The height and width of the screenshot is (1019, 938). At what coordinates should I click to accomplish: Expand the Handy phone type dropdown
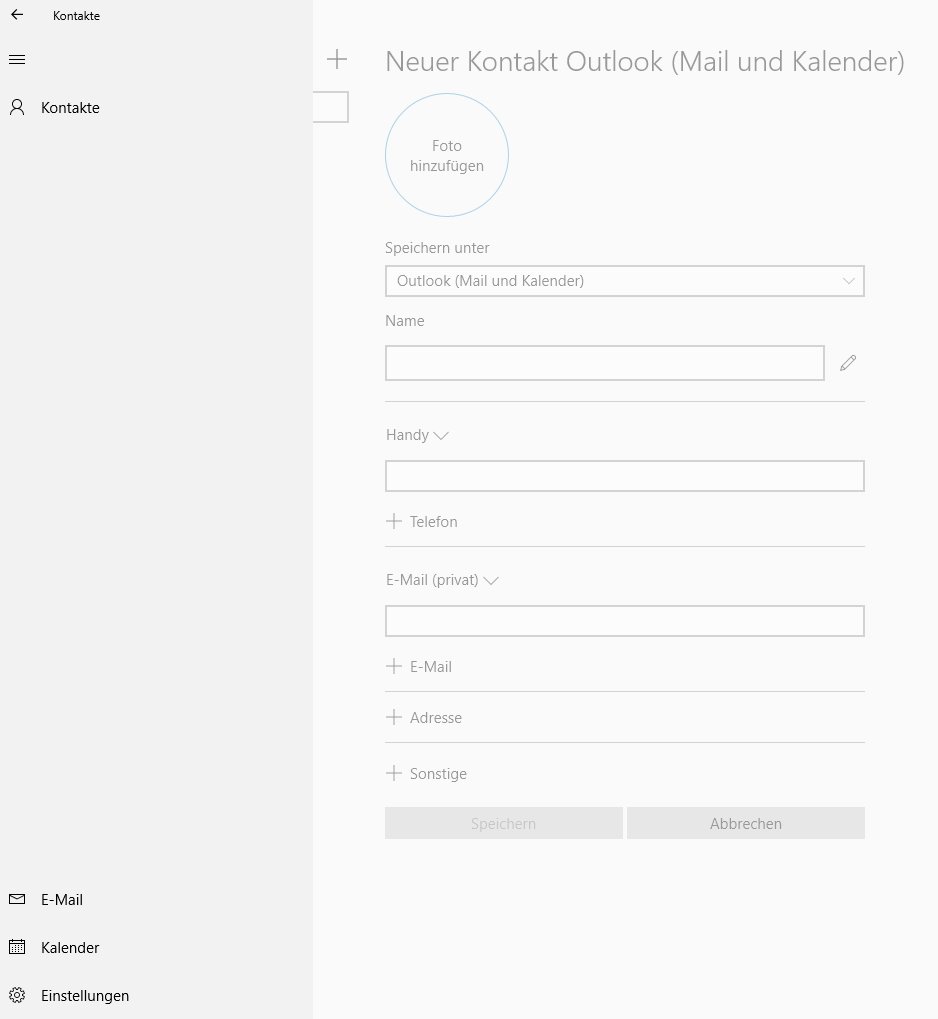pyautogui.click(x=417, y=435)
